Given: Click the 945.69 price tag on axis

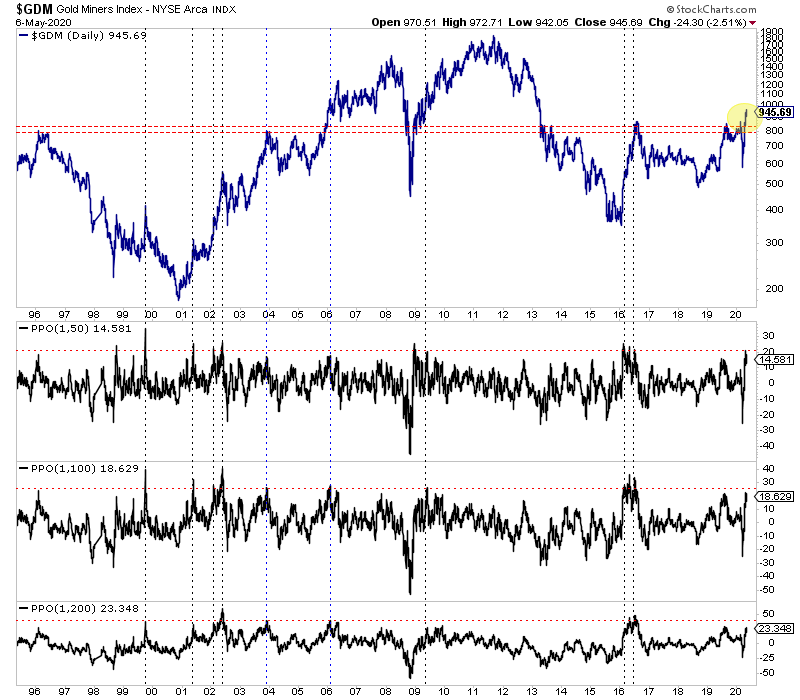Looking at the screenshot, I should tap(774, 112).
